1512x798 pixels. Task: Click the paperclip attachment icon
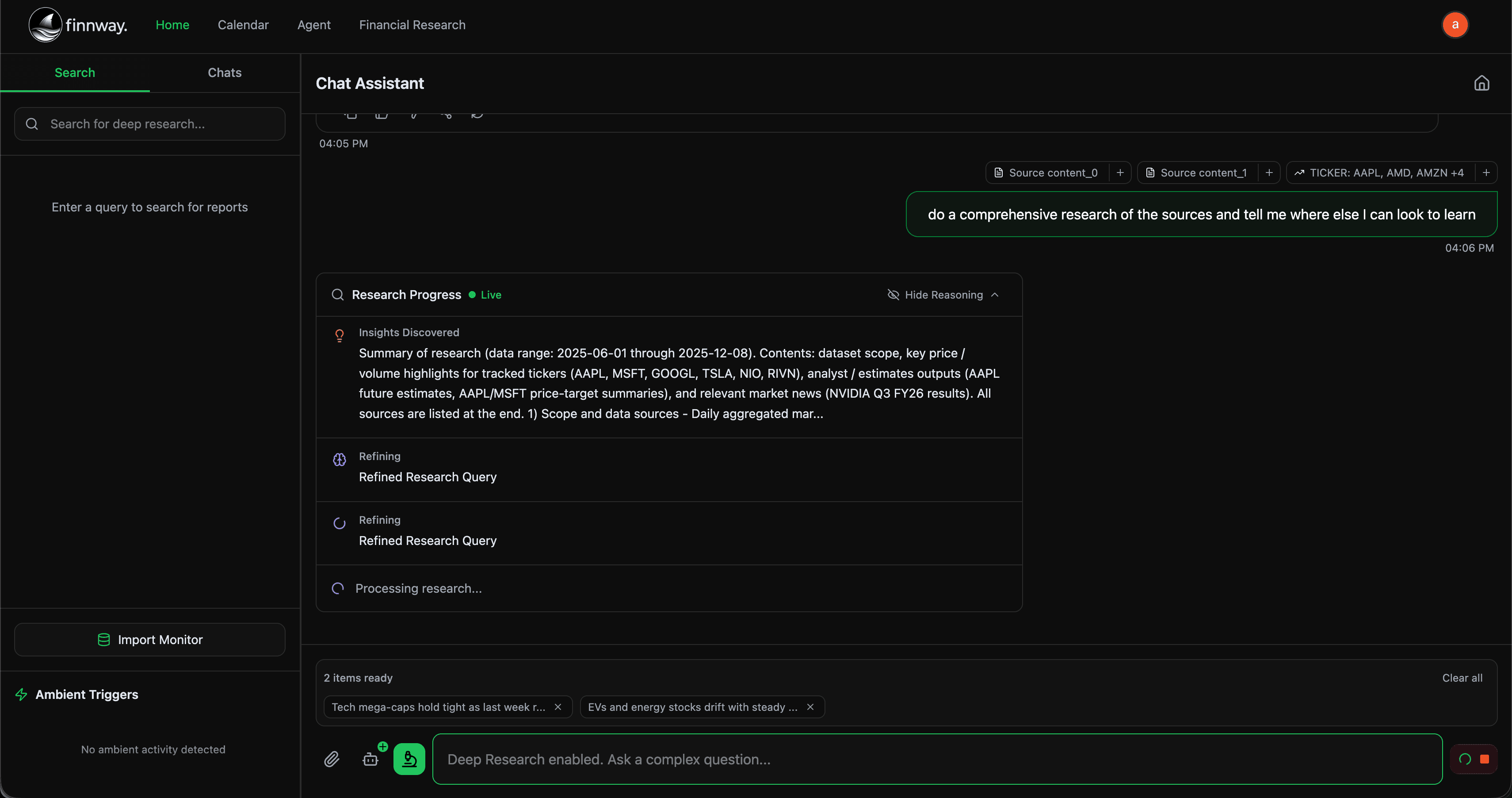[332, 759]
